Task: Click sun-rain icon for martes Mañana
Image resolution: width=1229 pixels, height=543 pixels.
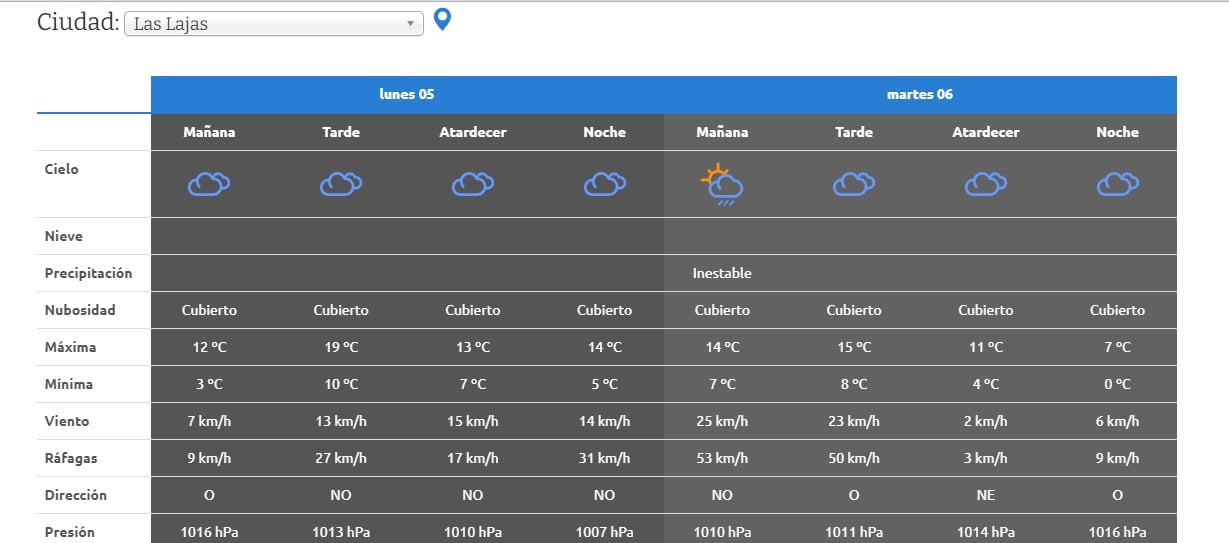Action: pos(722,185)
